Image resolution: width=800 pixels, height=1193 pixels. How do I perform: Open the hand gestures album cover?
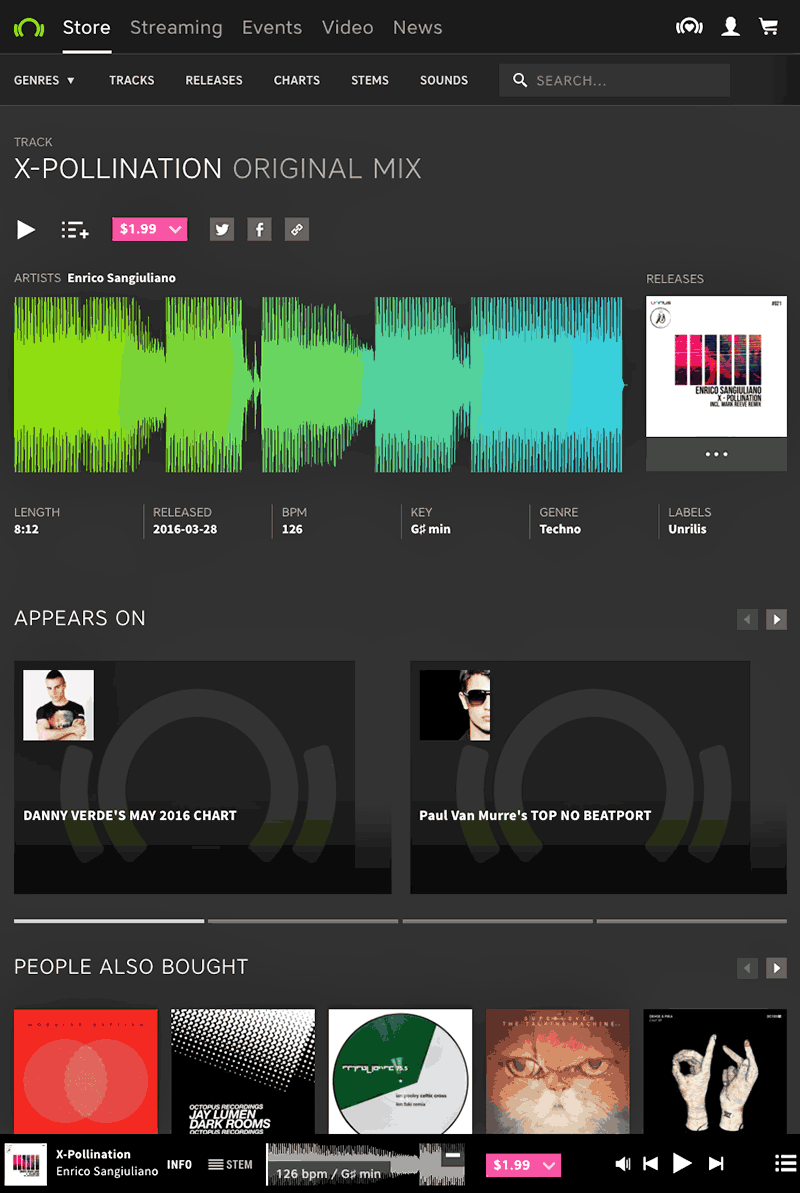pos(716,1071)
